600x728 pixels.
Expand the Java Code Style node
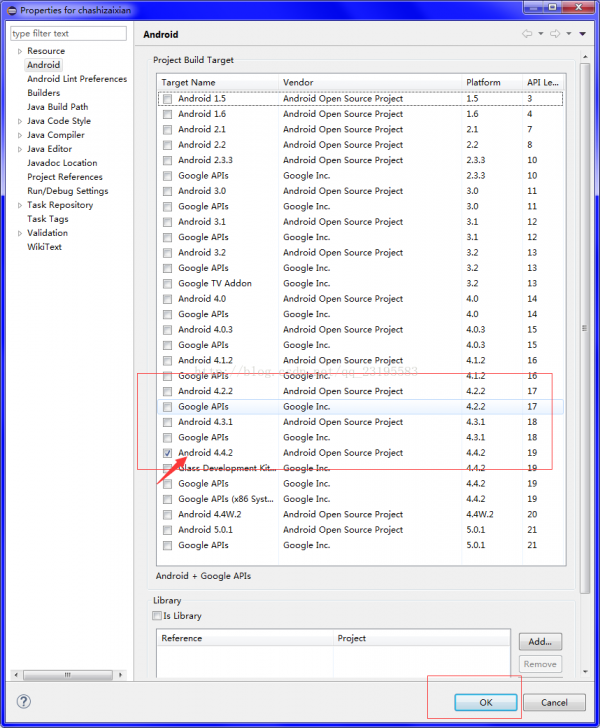(20, 121)
